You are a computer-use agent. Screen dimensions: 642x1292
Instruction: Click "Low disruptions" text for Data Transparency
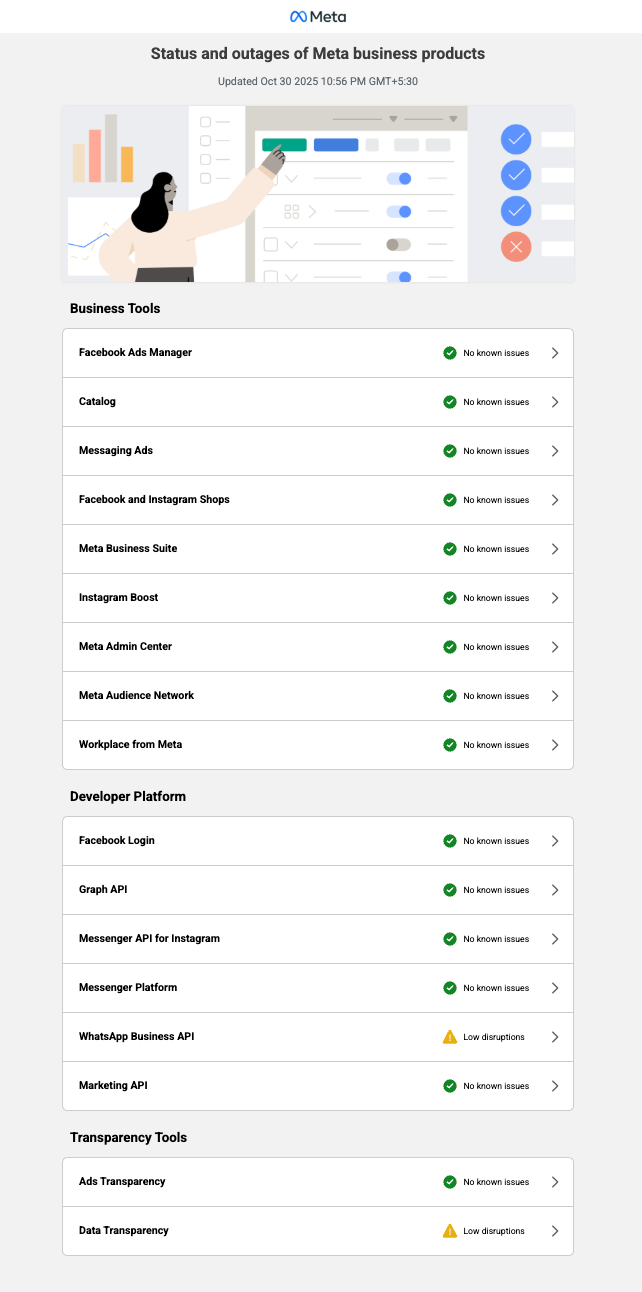[494, 1231]
